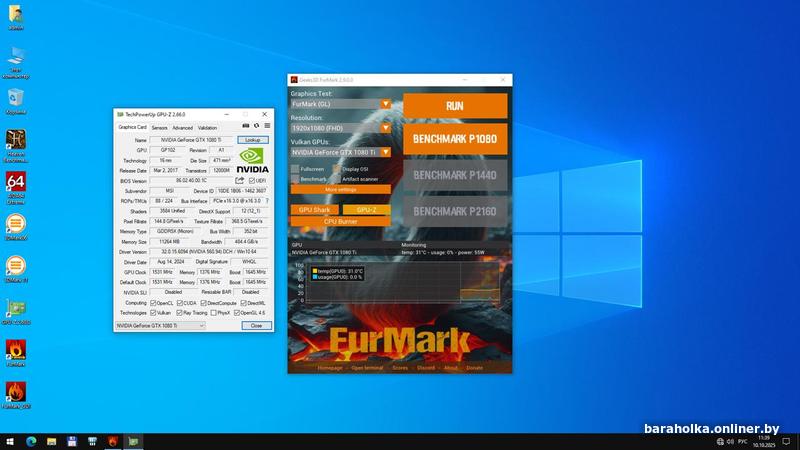Open the FurMark desktop shortcut

pyautogui.click(x=16, y=350)
